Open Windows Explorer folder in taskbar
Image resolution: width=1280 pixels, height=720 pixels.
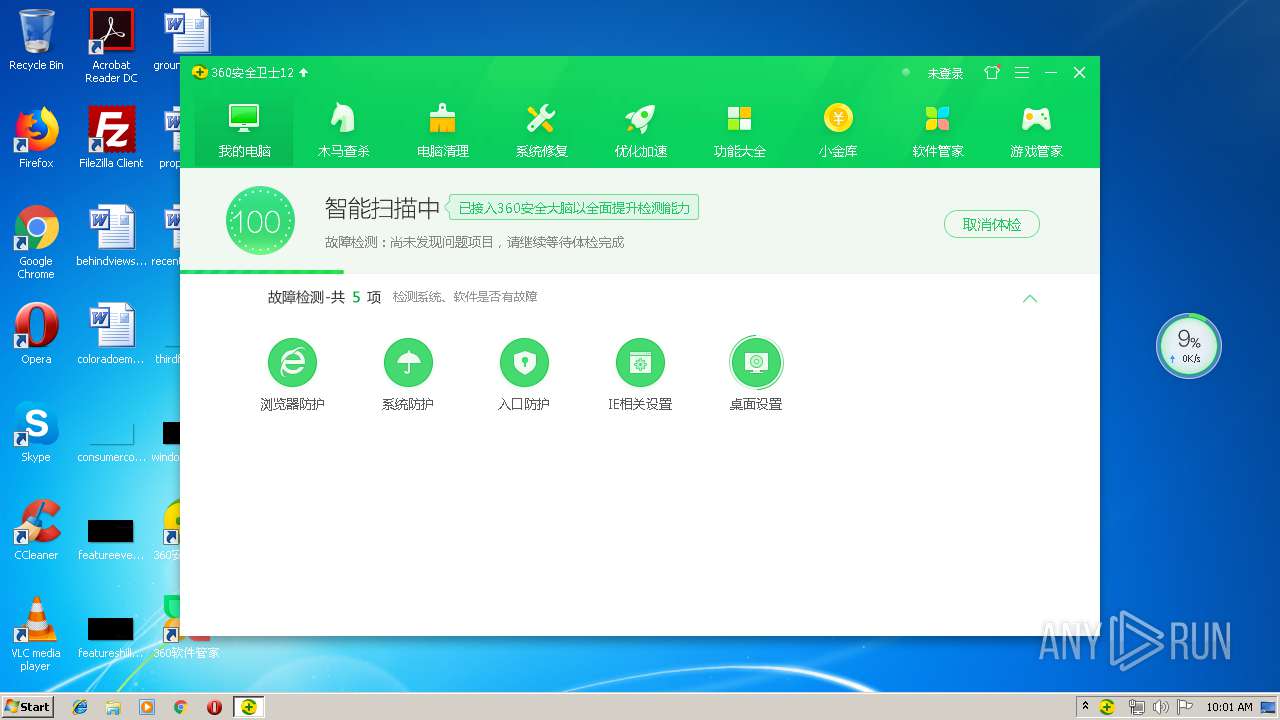113,707
